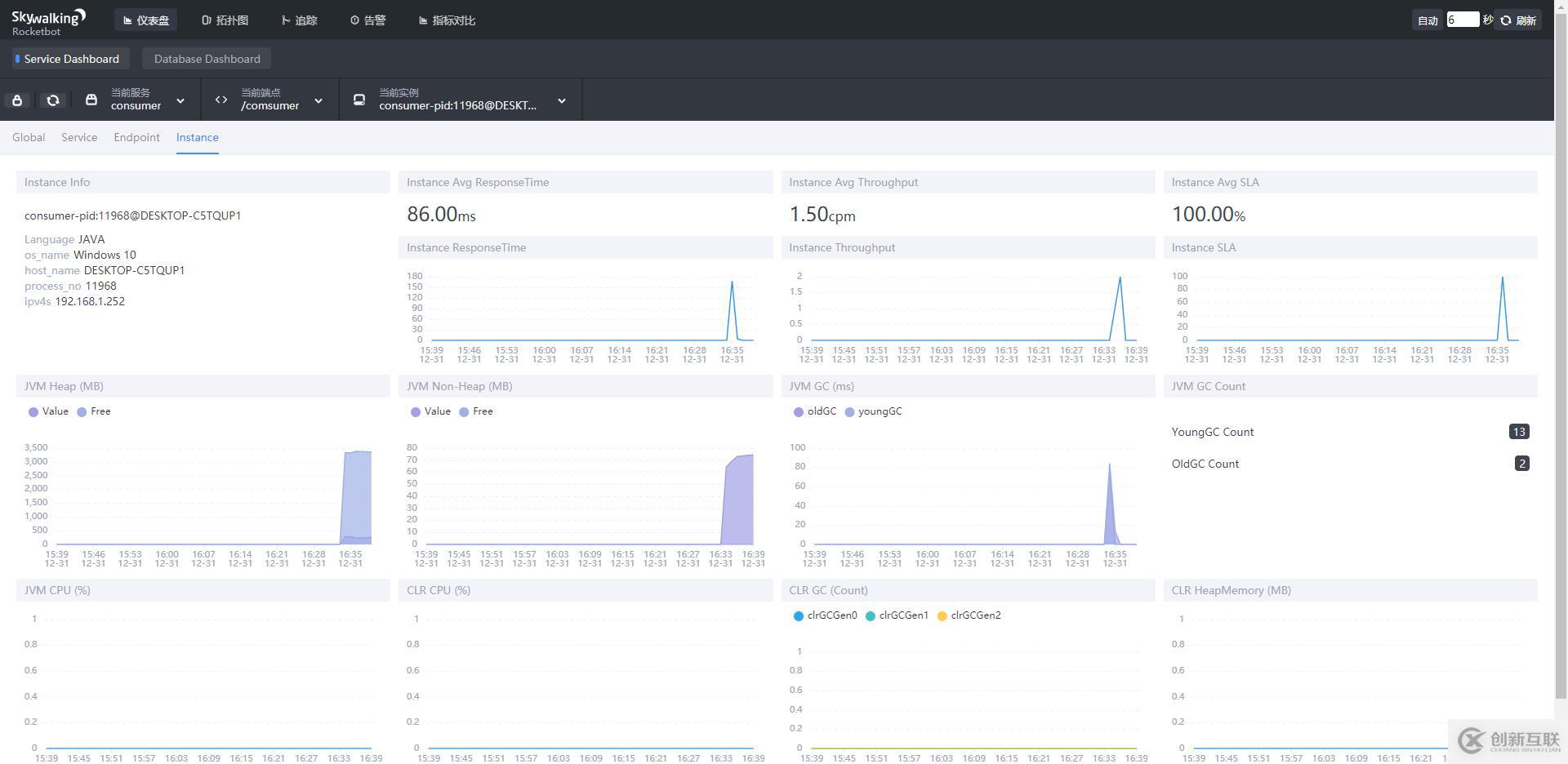Click the CLR HeapMemory (MB) panel title
The height and width of the screenshot is (764, 1568).
1232,590
